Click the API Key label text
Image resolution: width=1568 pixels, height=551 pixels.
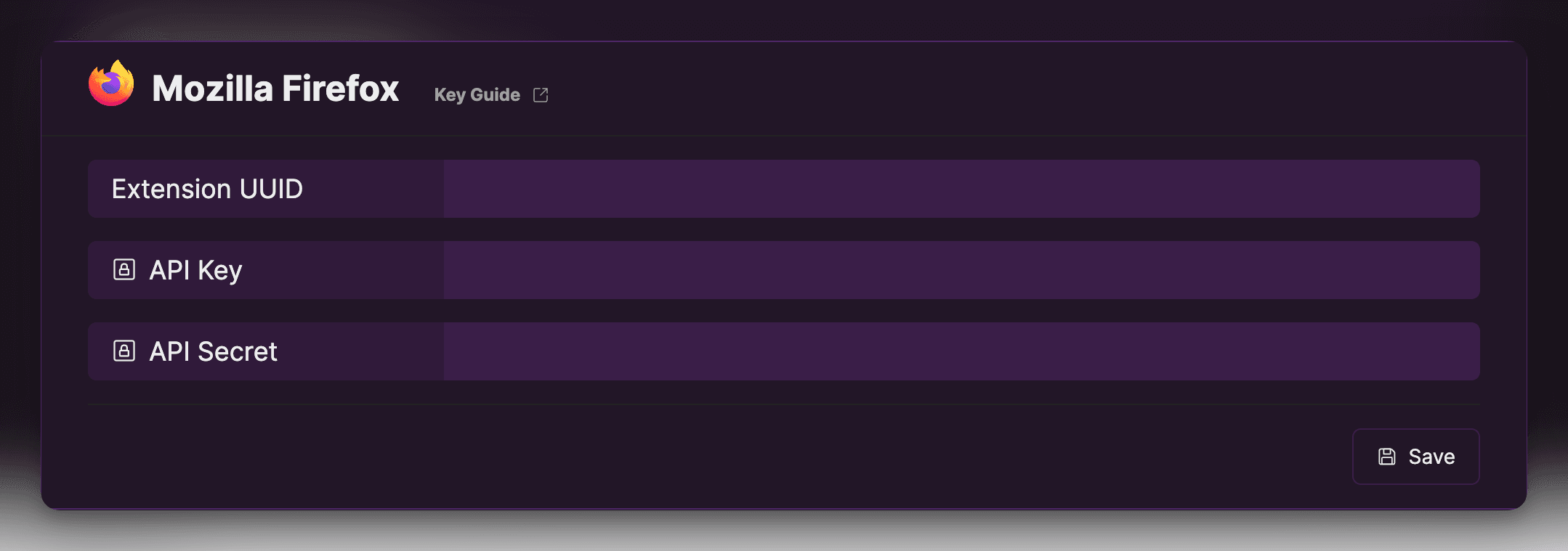(195, 270)
